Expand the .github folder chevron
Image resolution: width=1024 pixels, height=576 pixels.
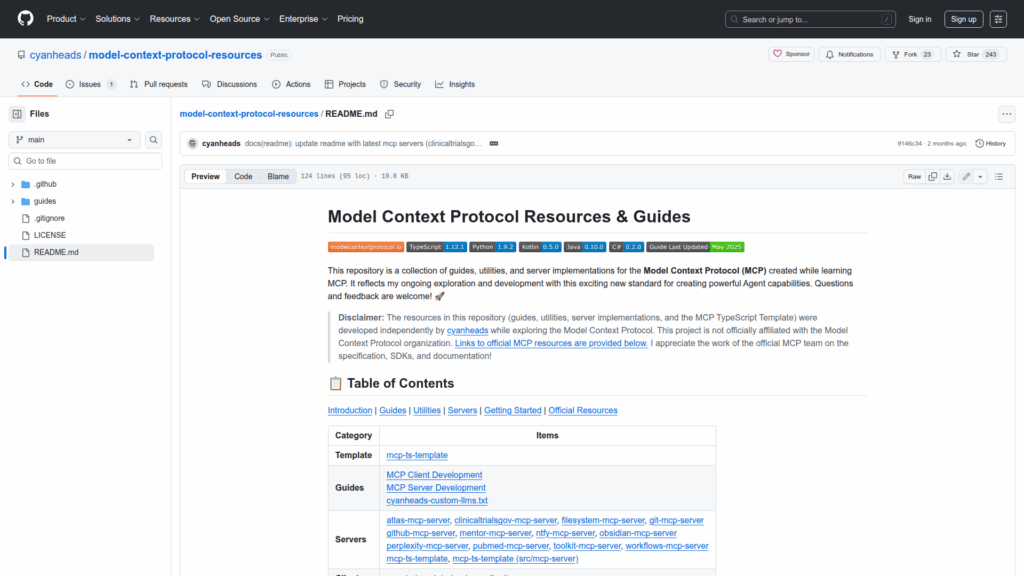13,184
